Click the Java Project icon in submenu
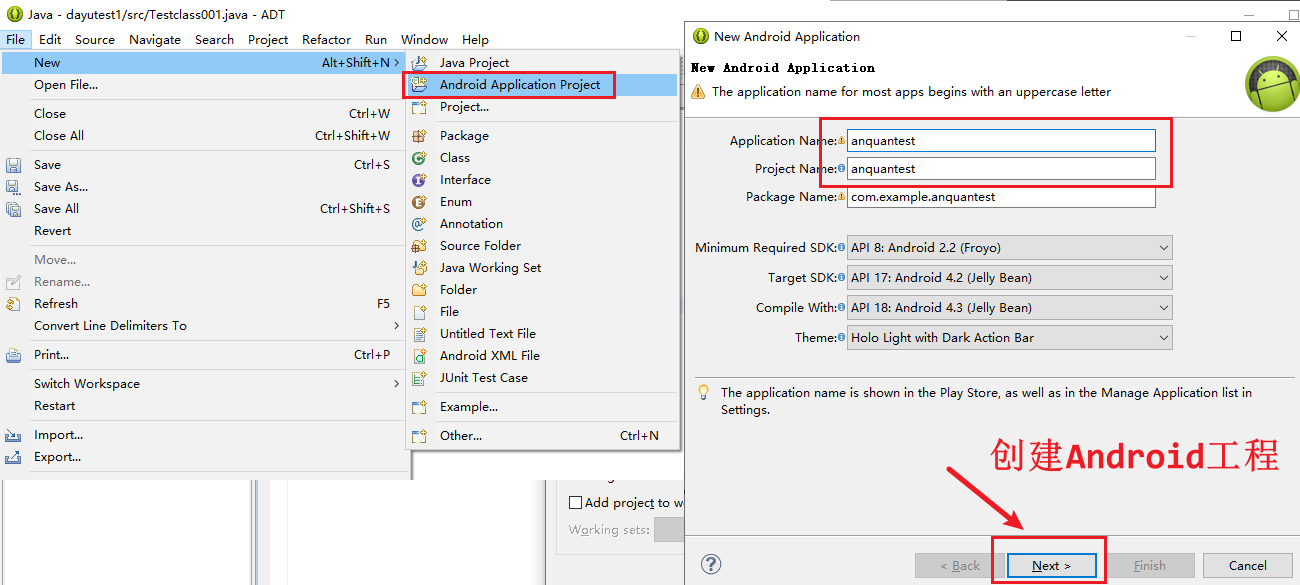The height and width of the screenshot is (585, 1300). 420,62
